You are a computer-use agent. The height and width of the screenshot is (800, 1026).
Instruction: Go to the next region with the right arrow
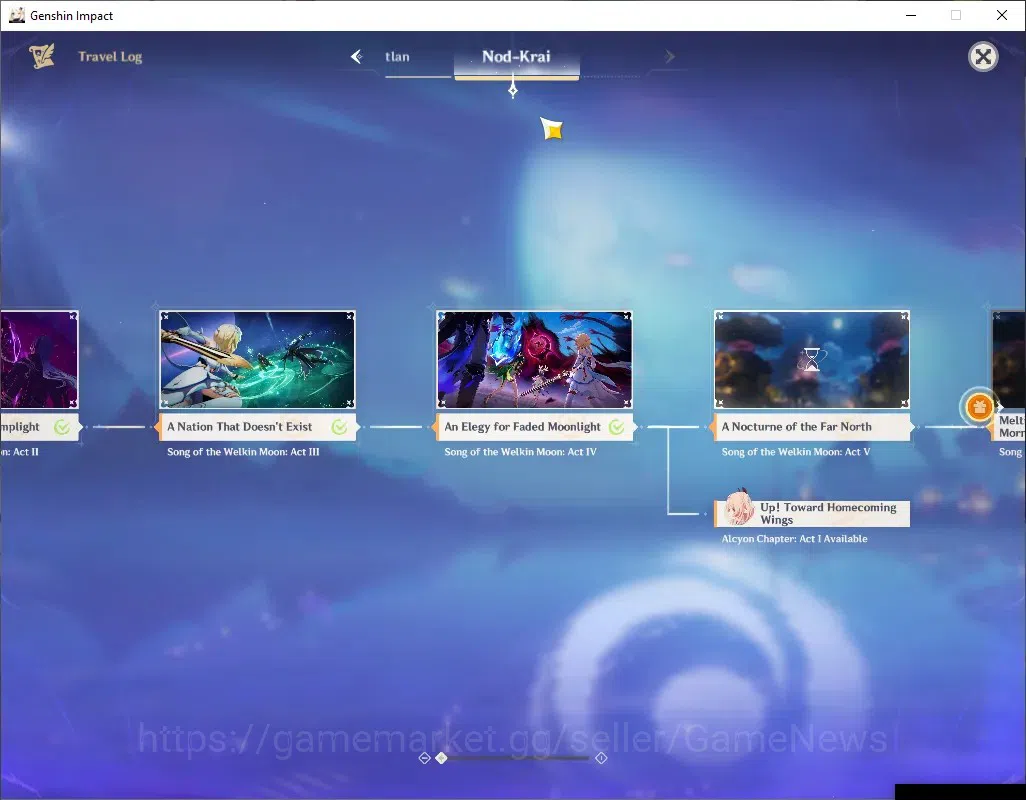click(x=669, y=57)
